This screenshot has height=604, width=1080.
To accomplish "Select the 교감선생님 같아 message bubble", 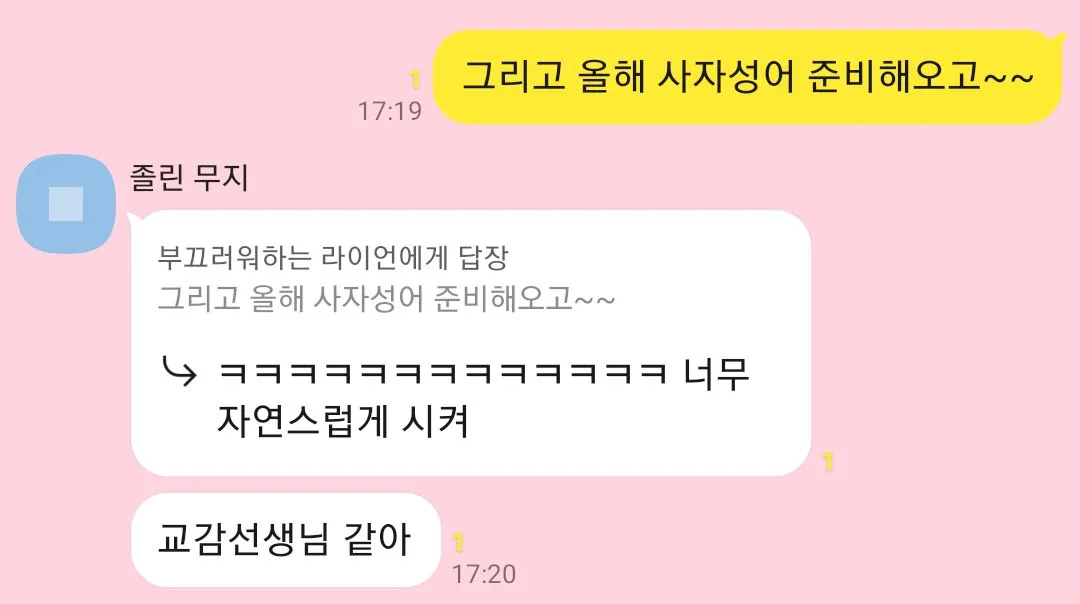I will tap(285, 540).
